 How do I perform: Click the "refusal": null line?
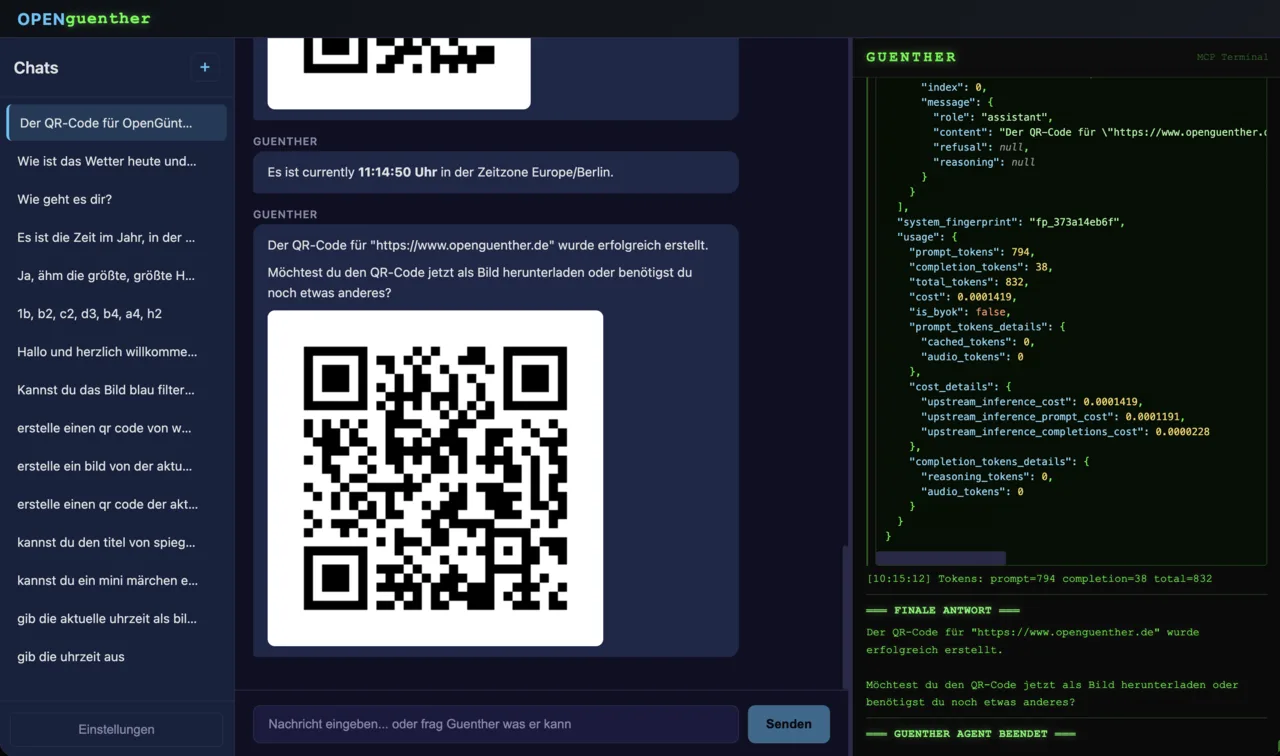click(981, 147)
